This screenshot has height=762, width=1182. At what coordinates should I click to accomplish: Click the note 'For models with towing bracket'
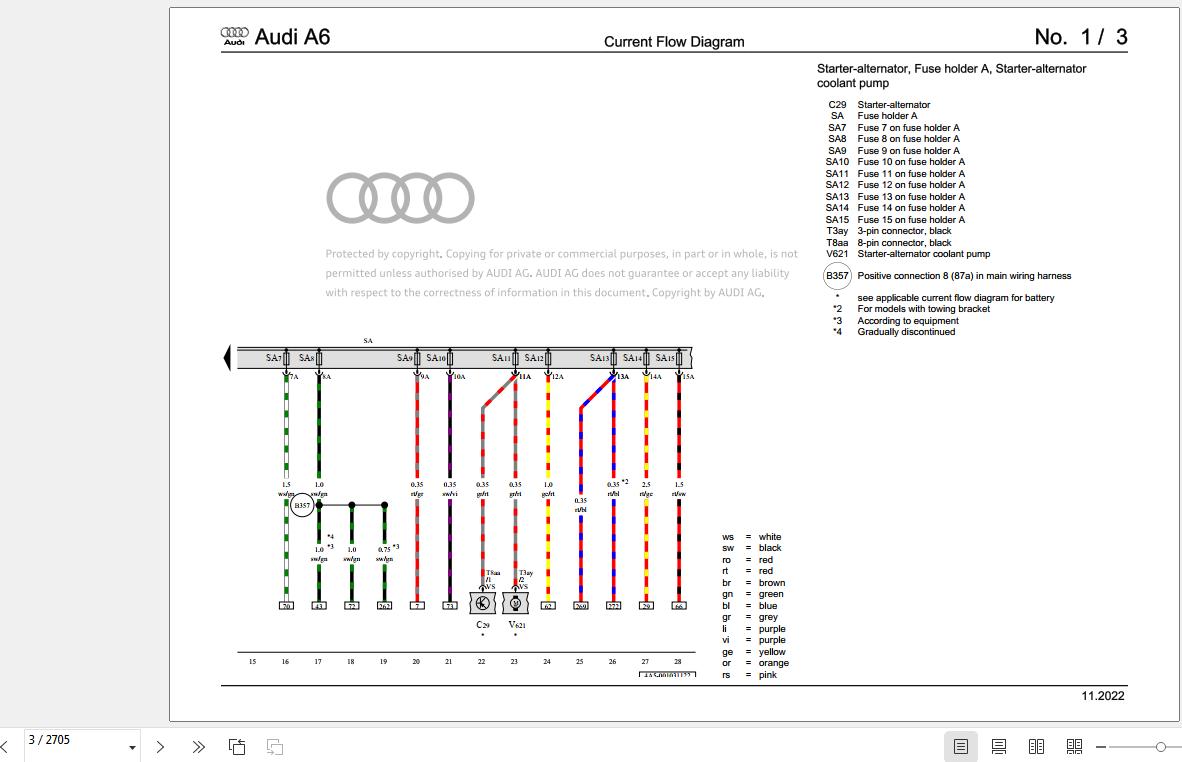pos(923,309)
